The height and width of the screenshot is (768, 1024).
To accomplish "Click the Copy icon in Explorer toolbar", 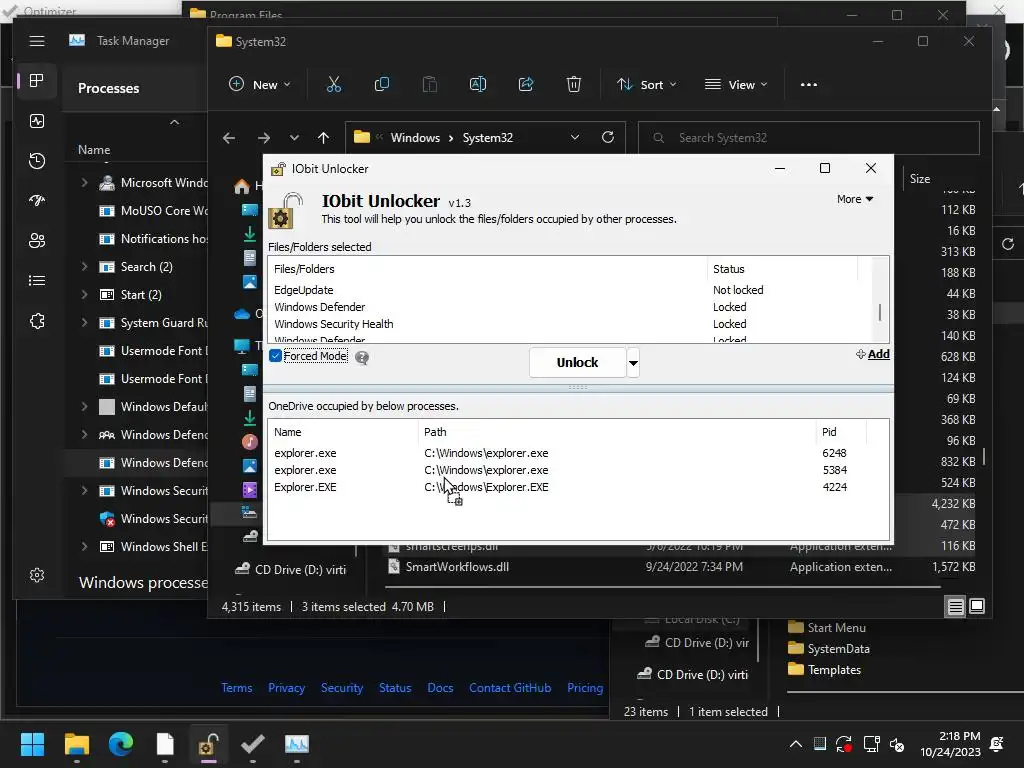I will pos(381,84).
